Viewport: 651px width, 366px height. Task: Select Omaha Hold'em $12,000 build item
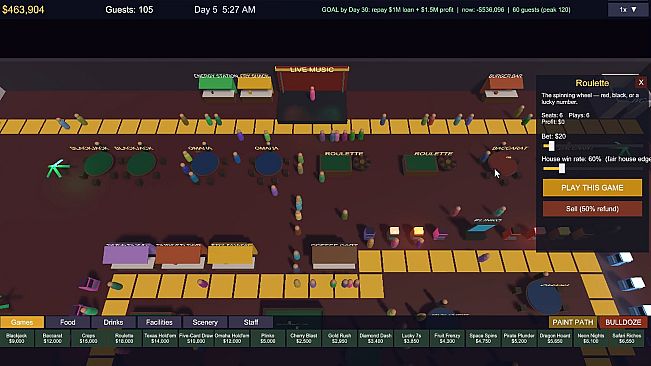[232, 338]
